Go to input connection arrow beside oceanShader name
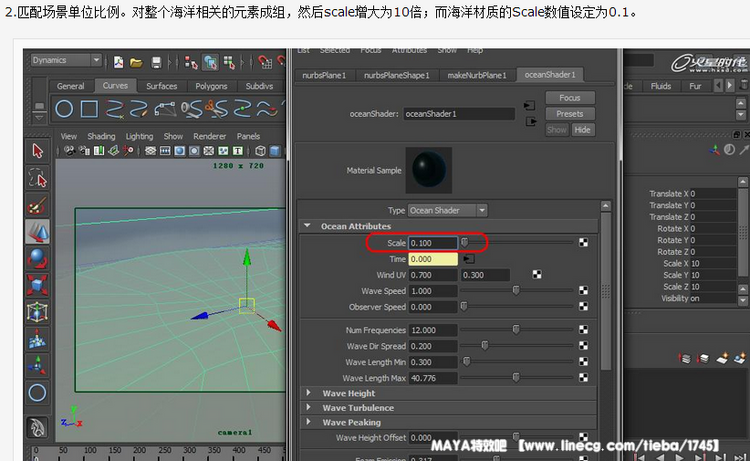The width and height of the screenshot is (750, 461). [x=529, y=105]
